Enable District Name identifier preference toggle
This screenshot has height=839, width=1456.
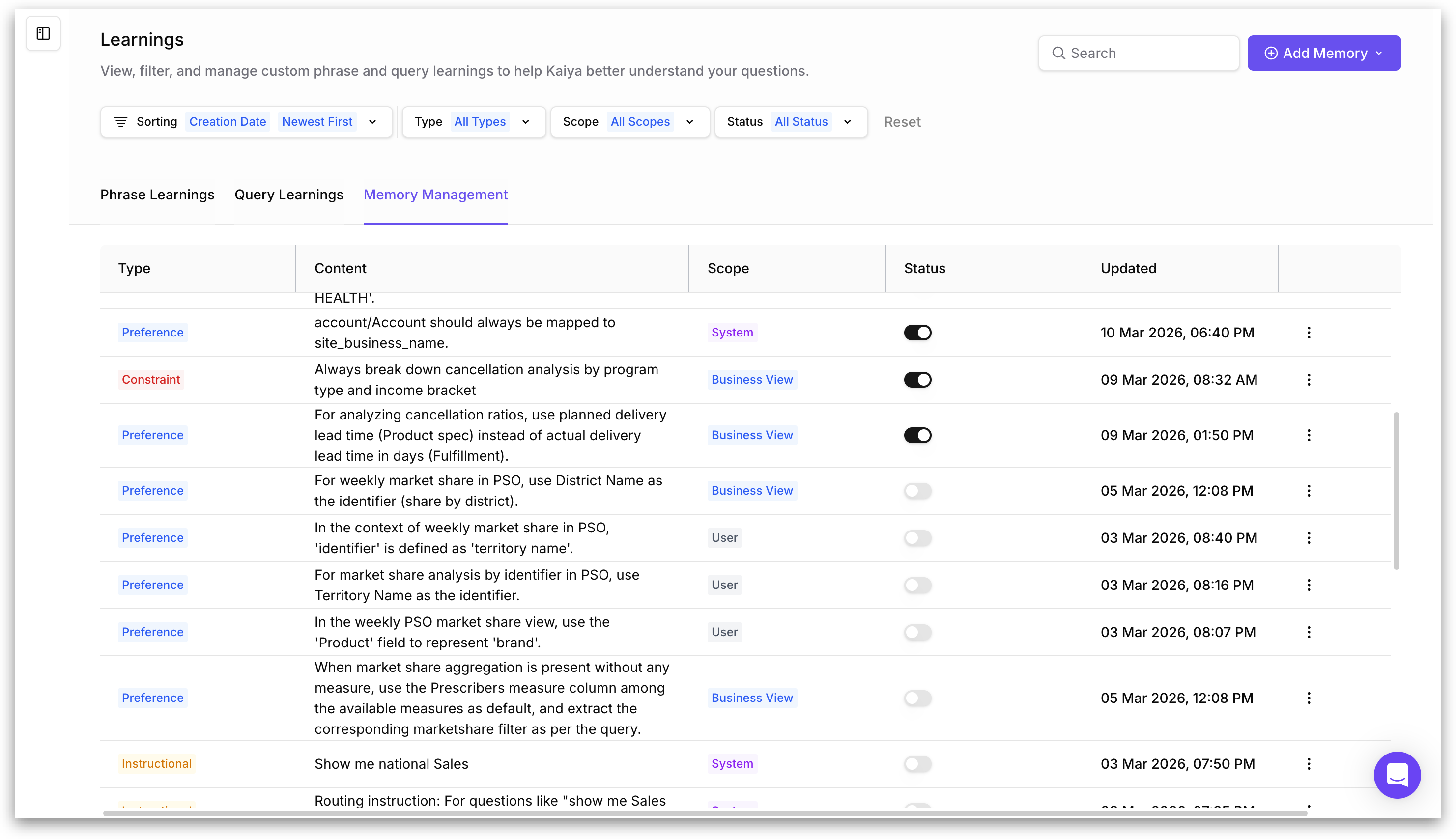[x=917, y=490]
